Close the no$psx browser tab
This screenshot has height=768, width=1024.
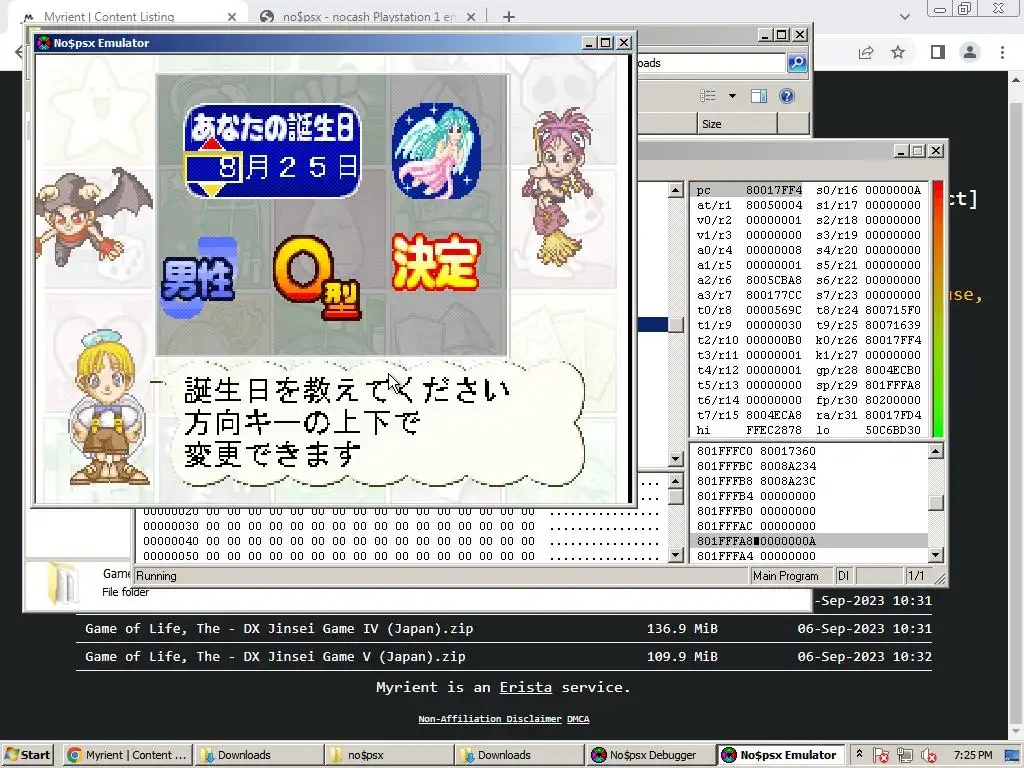pyautogui.click(x=471, y=17)
